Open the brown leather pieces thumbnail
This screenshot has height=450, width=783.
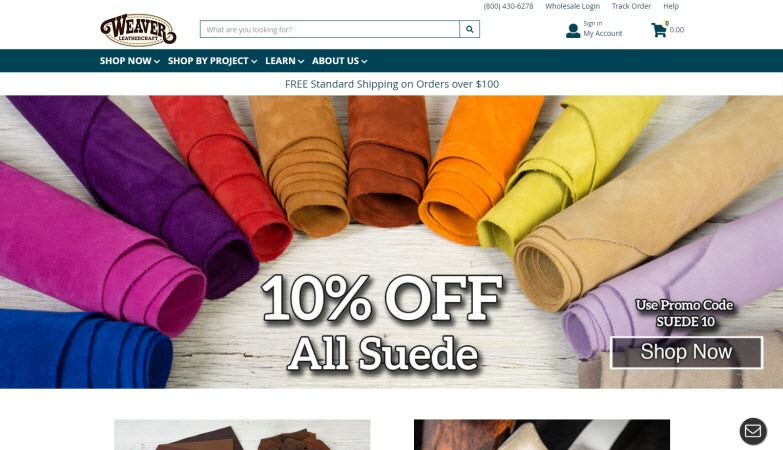242,435
